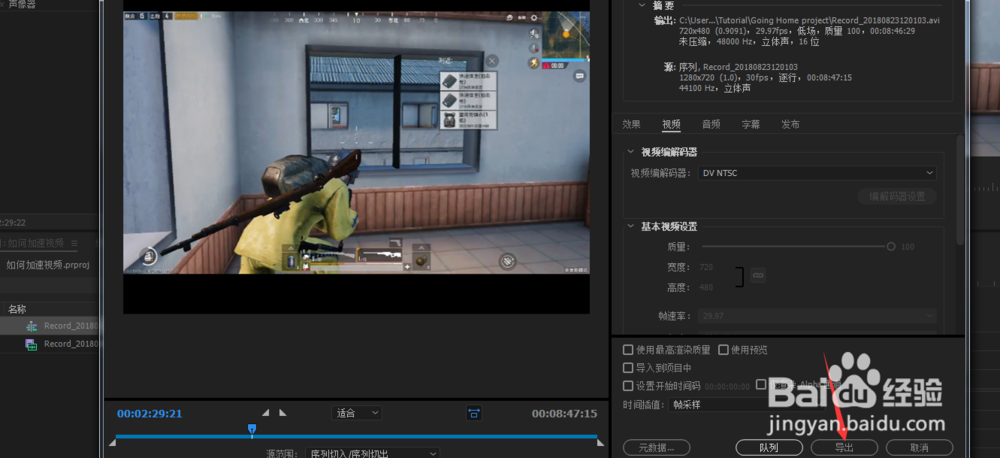
Task: Click the 如何加速视频.prproj project name
Action: [x=46, y=265]
